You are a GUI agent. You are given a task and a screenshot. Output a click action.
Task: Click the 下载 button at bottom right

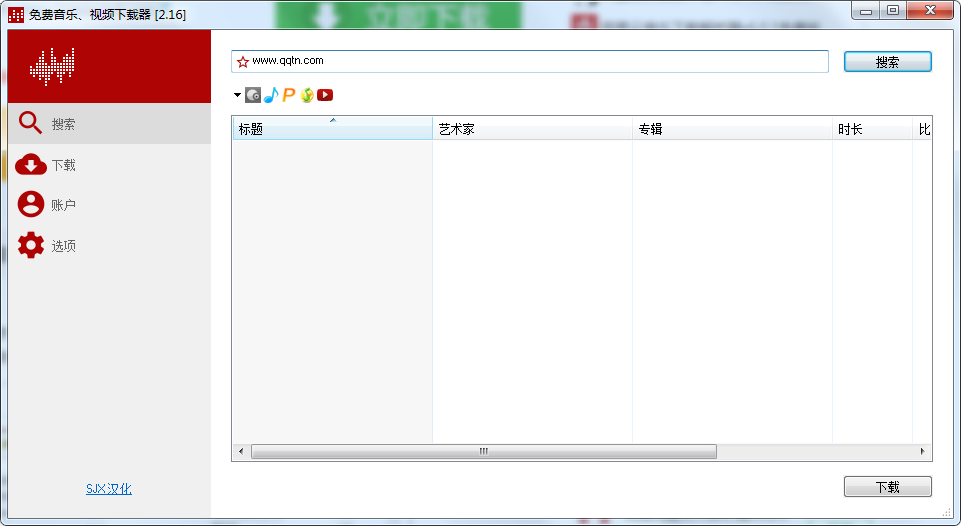pyautogui.click(x=887, y=487)
